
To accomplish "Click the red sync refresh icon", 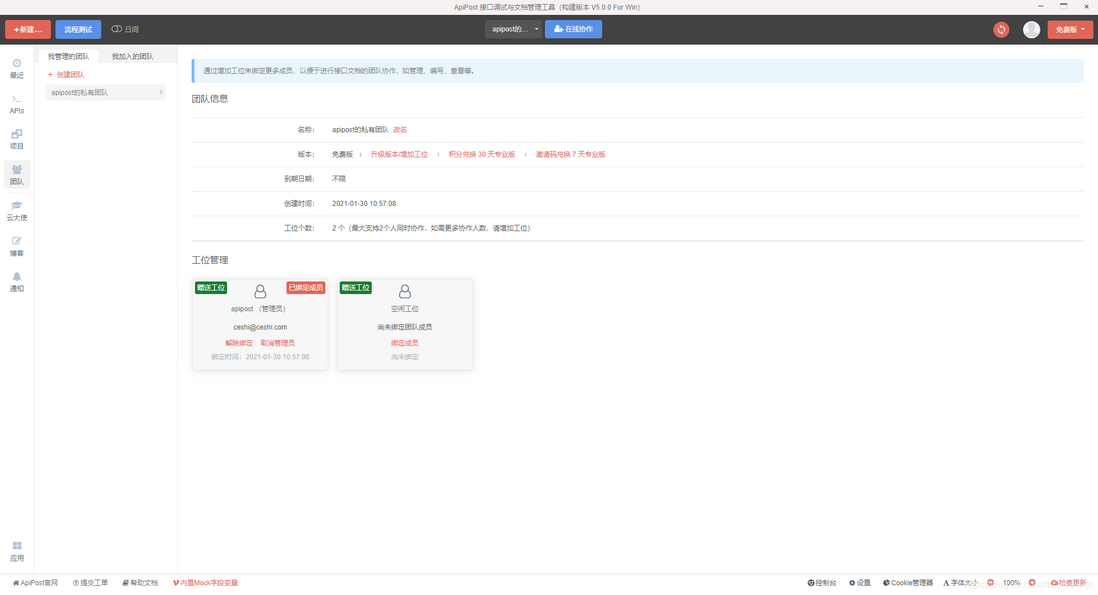I will 1001,29.
